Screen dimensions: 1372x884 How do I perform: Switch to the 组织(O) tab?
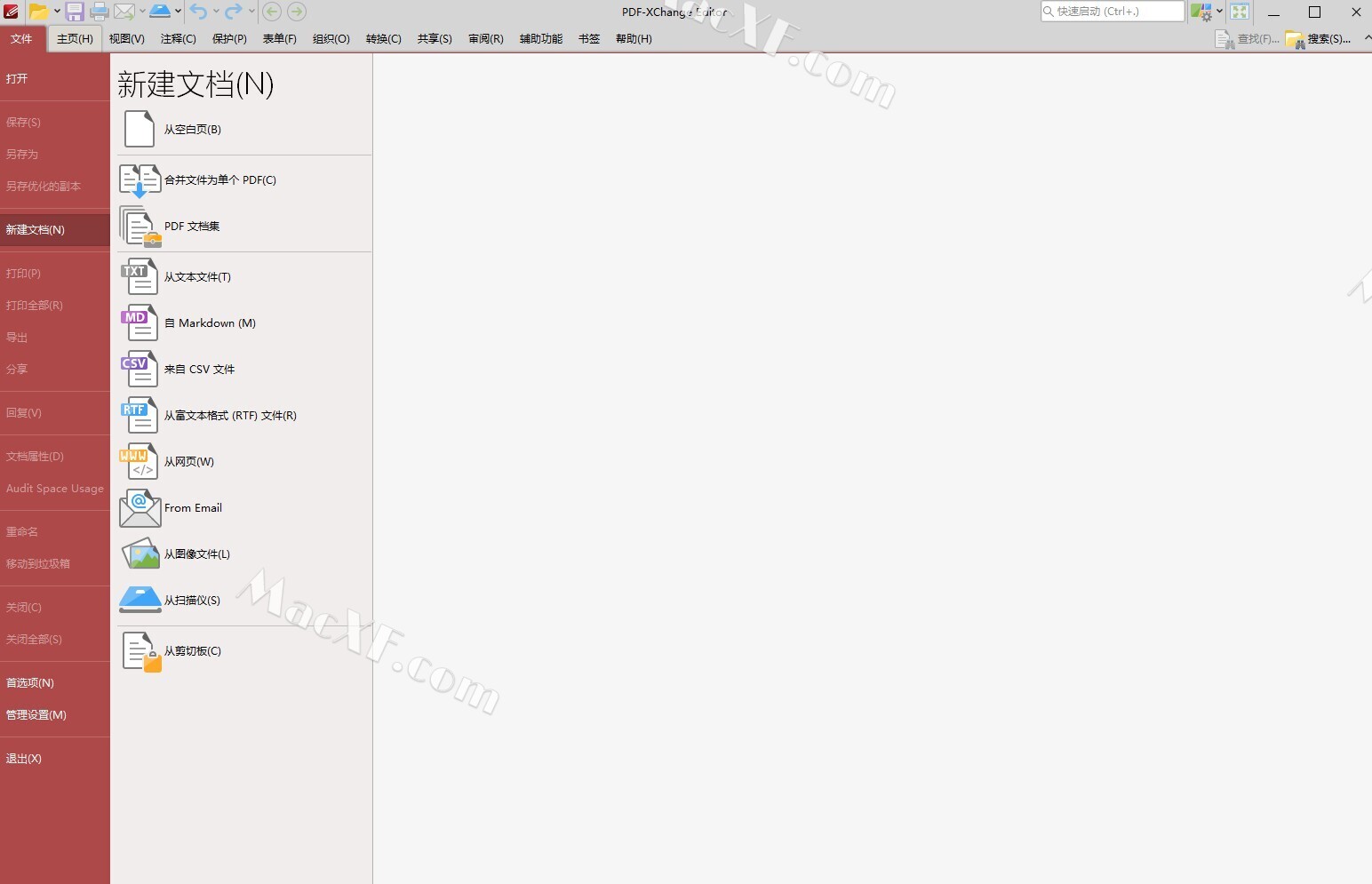pyautogui.click(x=331, y=39)
